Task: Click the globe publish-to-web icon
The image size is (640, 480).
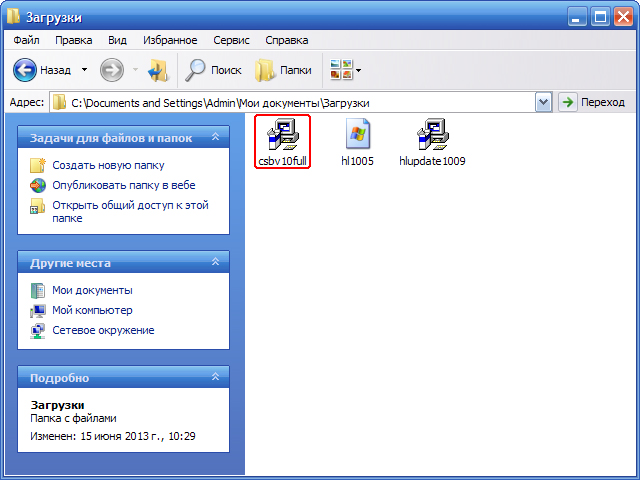Action: [38, 185]
